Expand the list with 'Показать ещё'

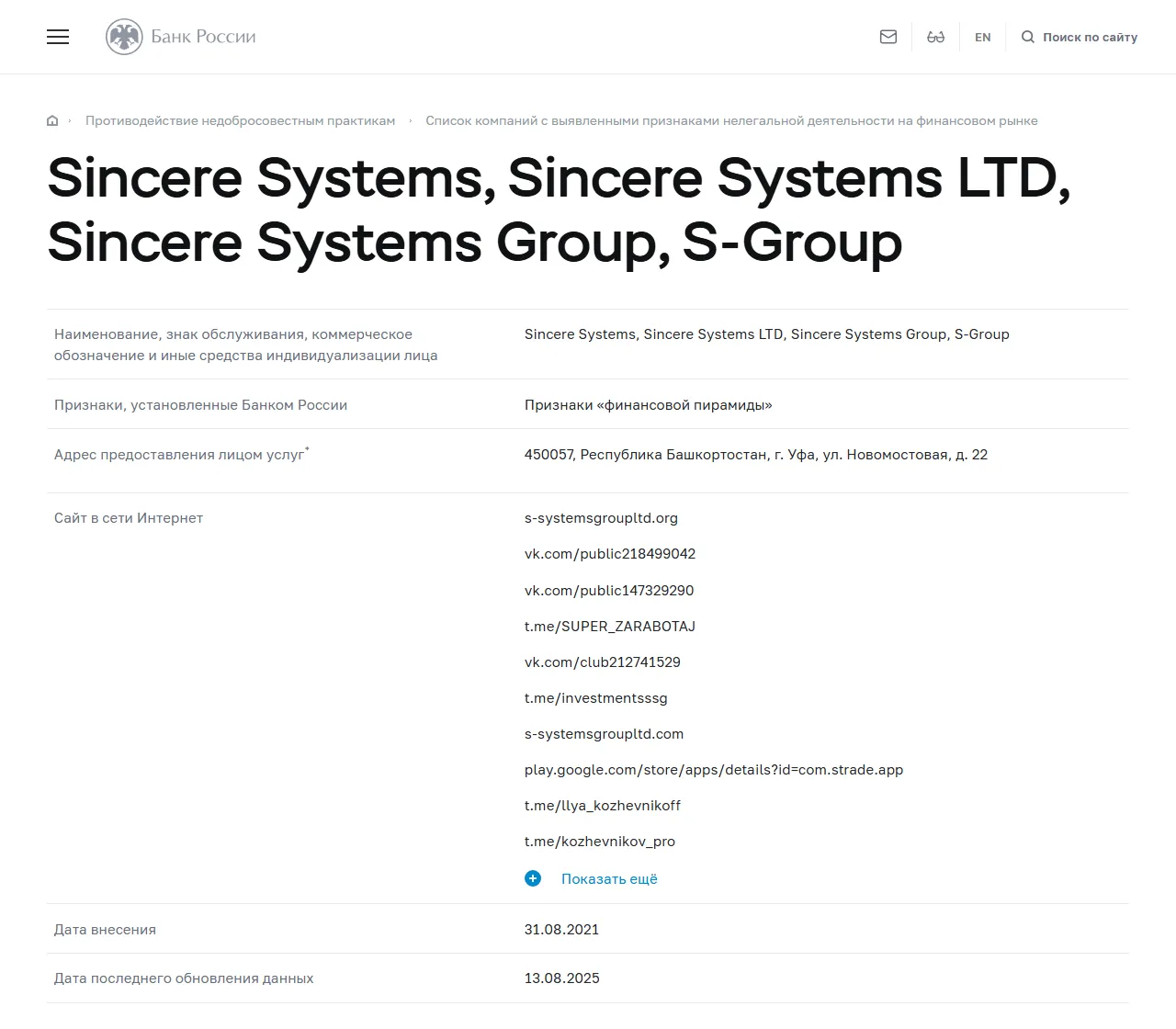pos(609,878)
